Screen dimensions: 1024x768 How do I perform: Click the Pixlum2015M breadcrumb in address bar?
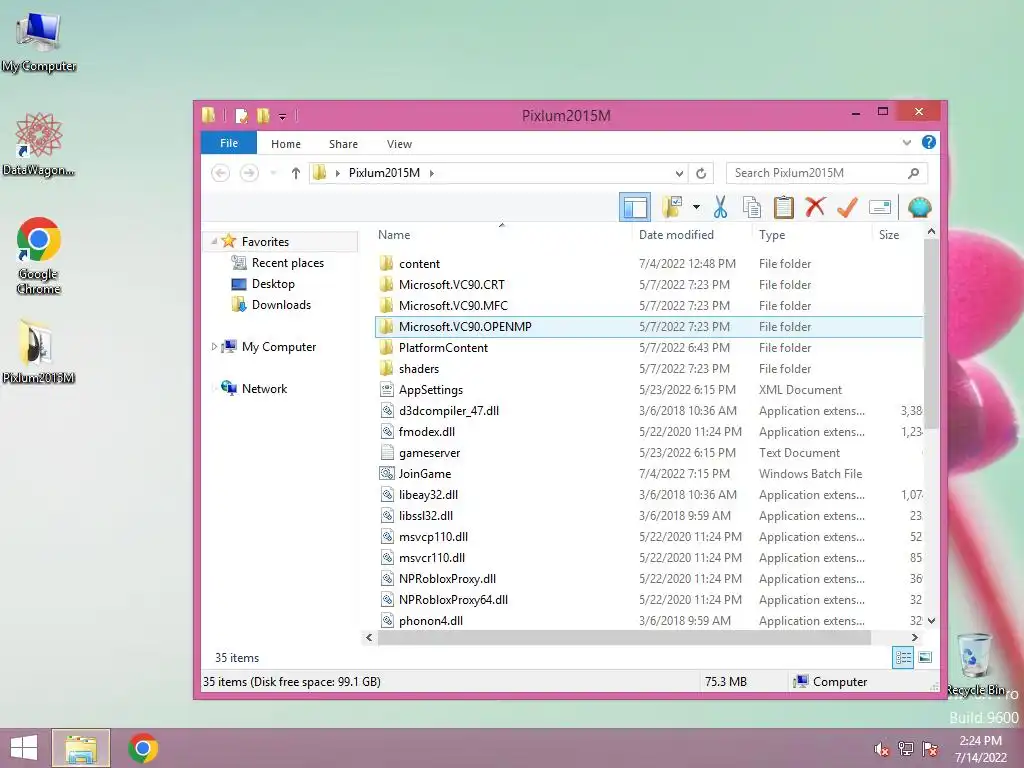click(384, 173)
